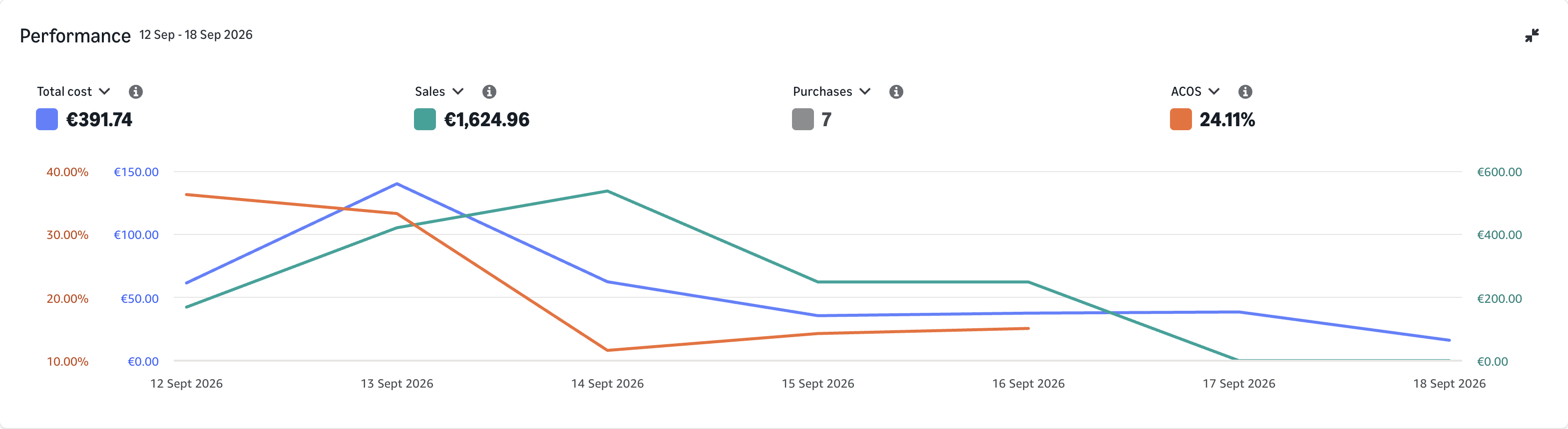Collapse the Performance panel with the shrink icon
This screenshot has height=429, width=1568.
click(1532, 36)
